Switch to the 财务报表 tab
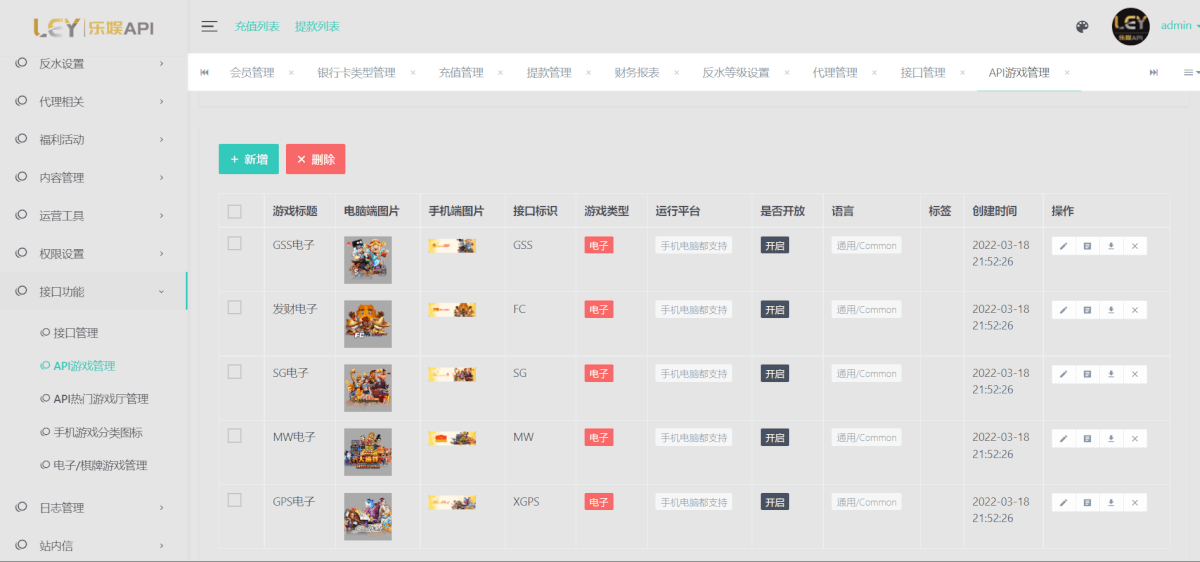 637,73
